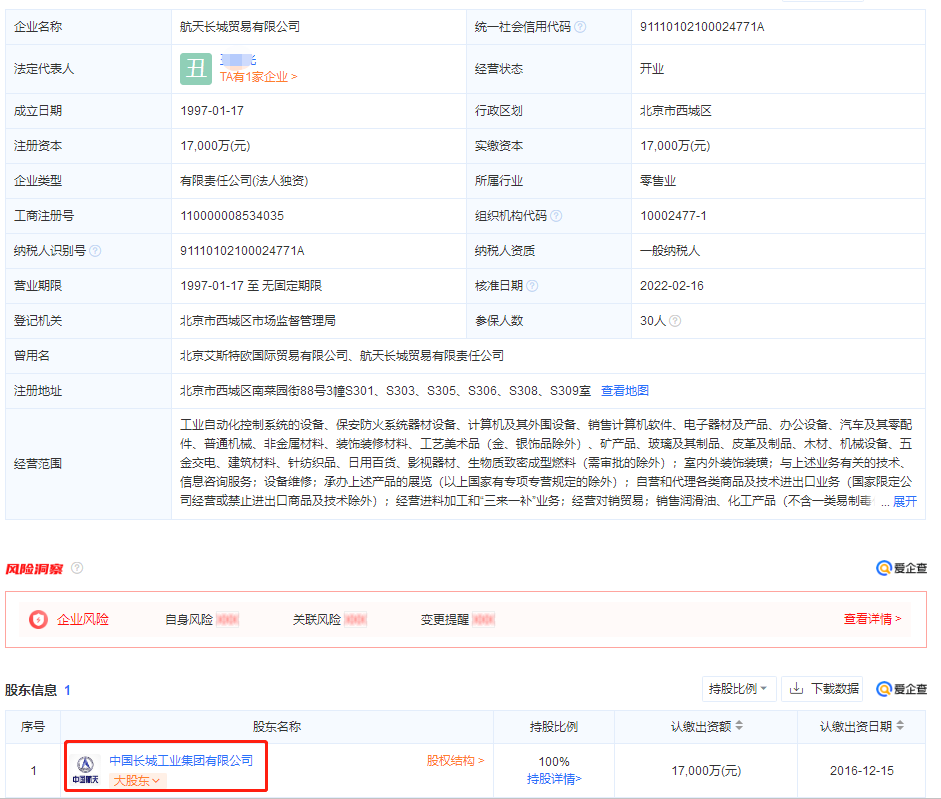Click the 持股比例 column header
Viewport: 941px width, 799px height.
click(x=553, y=726)
